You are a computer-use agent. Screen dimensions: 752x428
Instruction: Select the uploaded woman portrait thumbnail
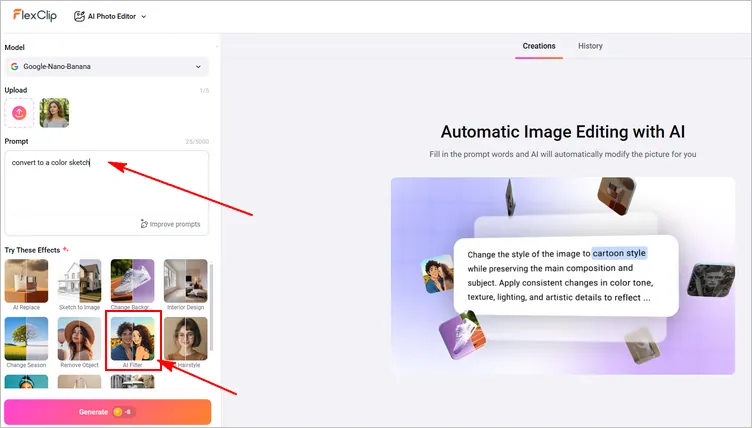[x=54, y=113]
